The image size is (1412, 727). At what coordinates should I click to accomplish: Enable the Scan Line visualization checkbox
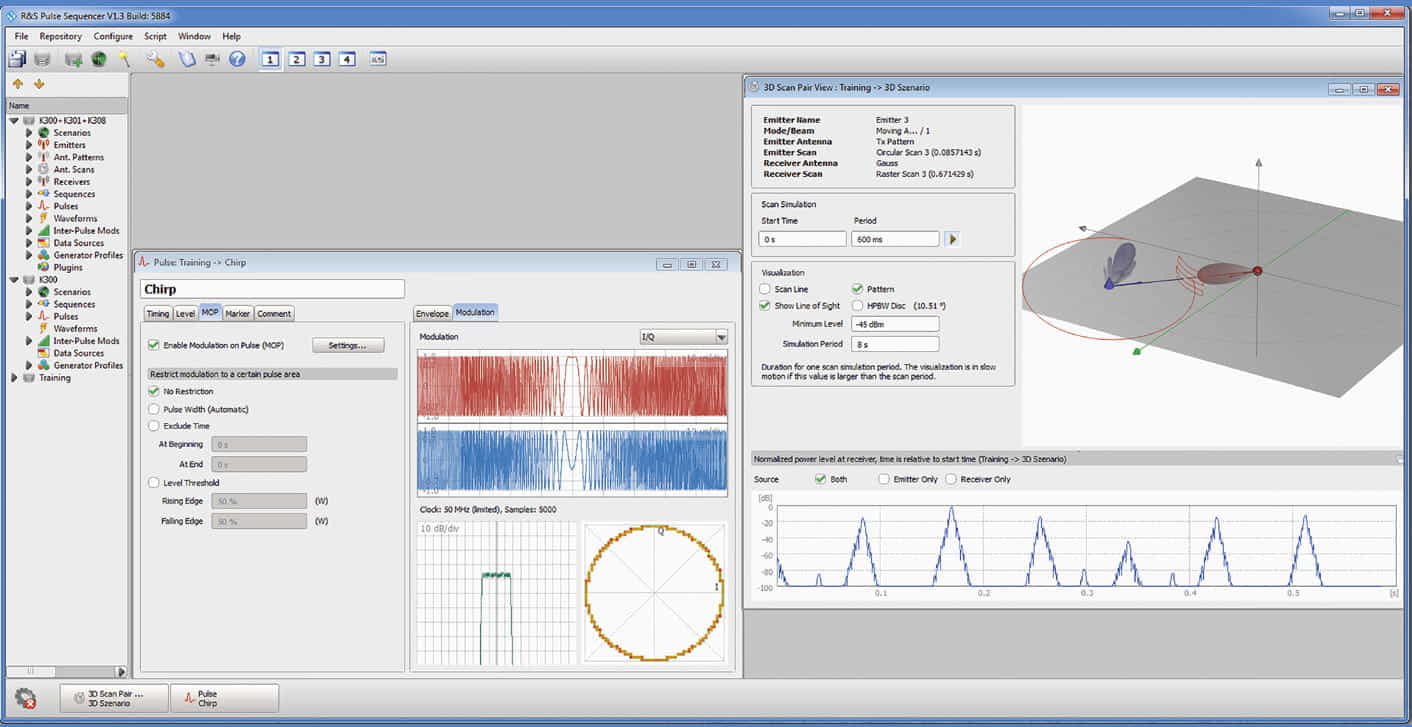[x=765, y=289]
